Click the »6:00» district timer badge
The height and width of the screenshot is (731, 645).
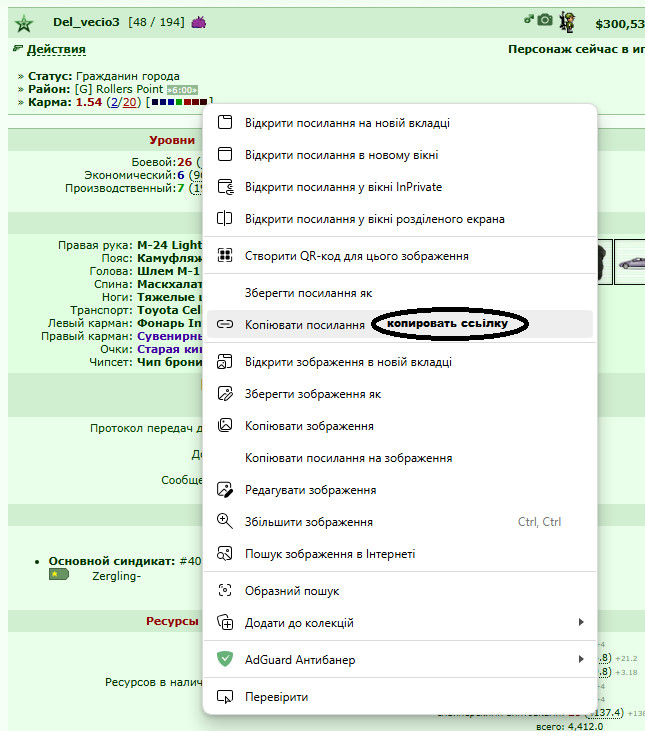coord(182,90)
